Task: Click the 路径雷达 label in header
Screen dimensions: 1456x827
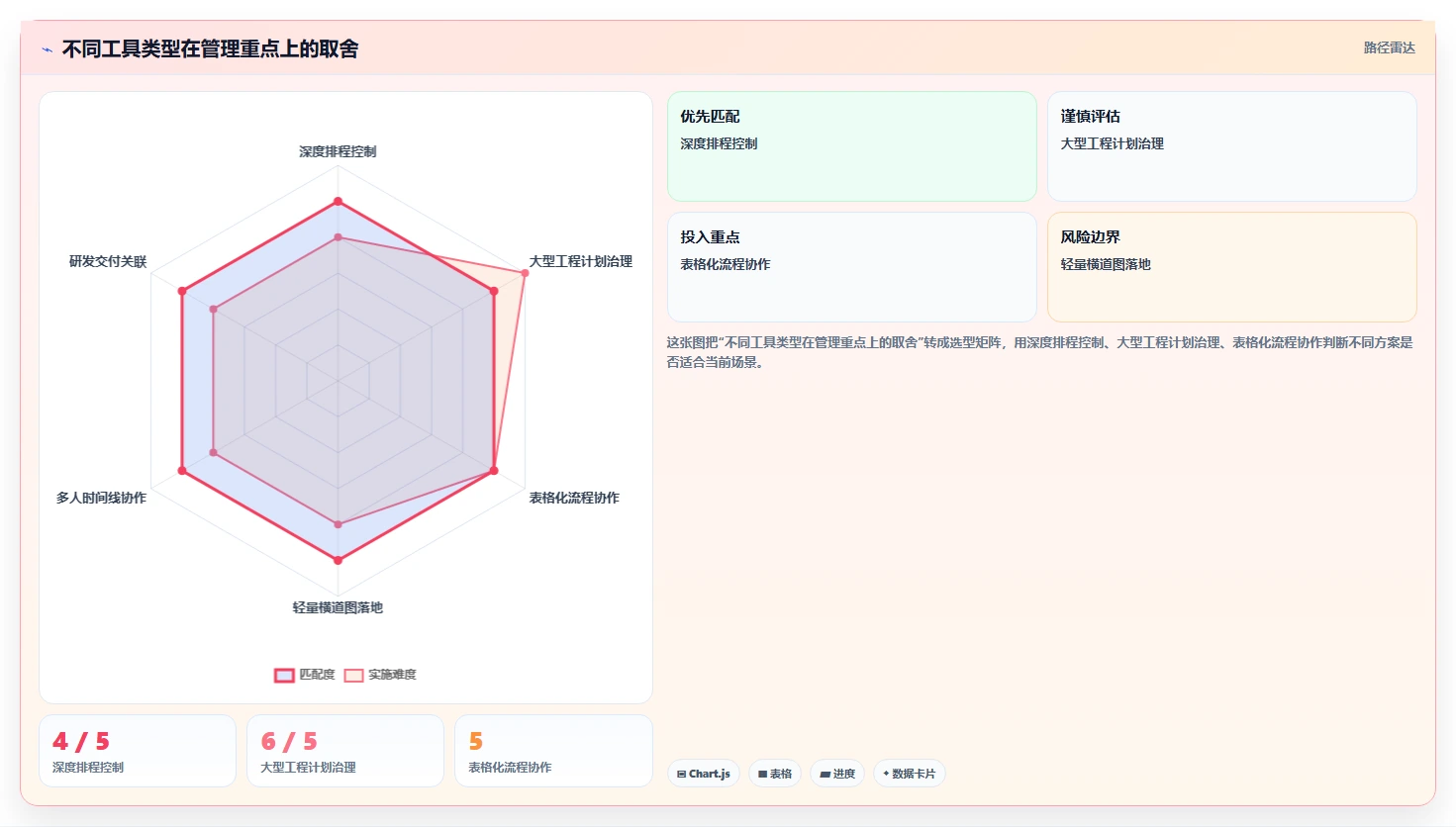Action: [1389, 47]
